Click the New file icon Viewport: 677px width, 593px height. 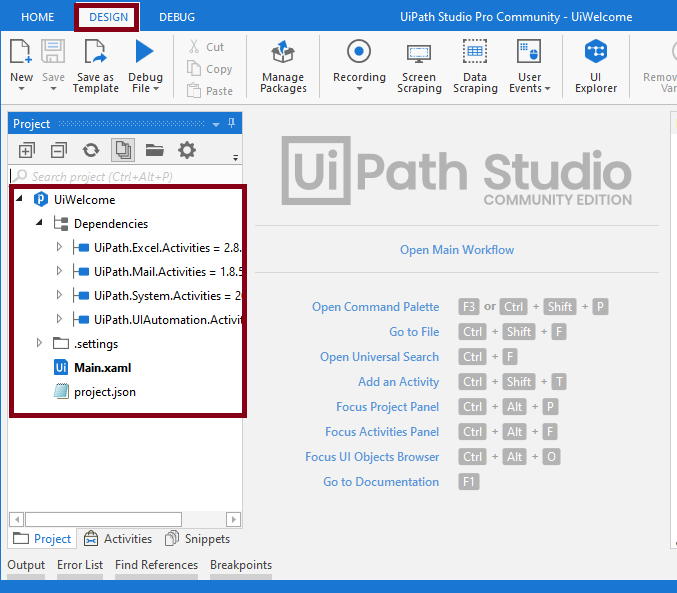21,52
